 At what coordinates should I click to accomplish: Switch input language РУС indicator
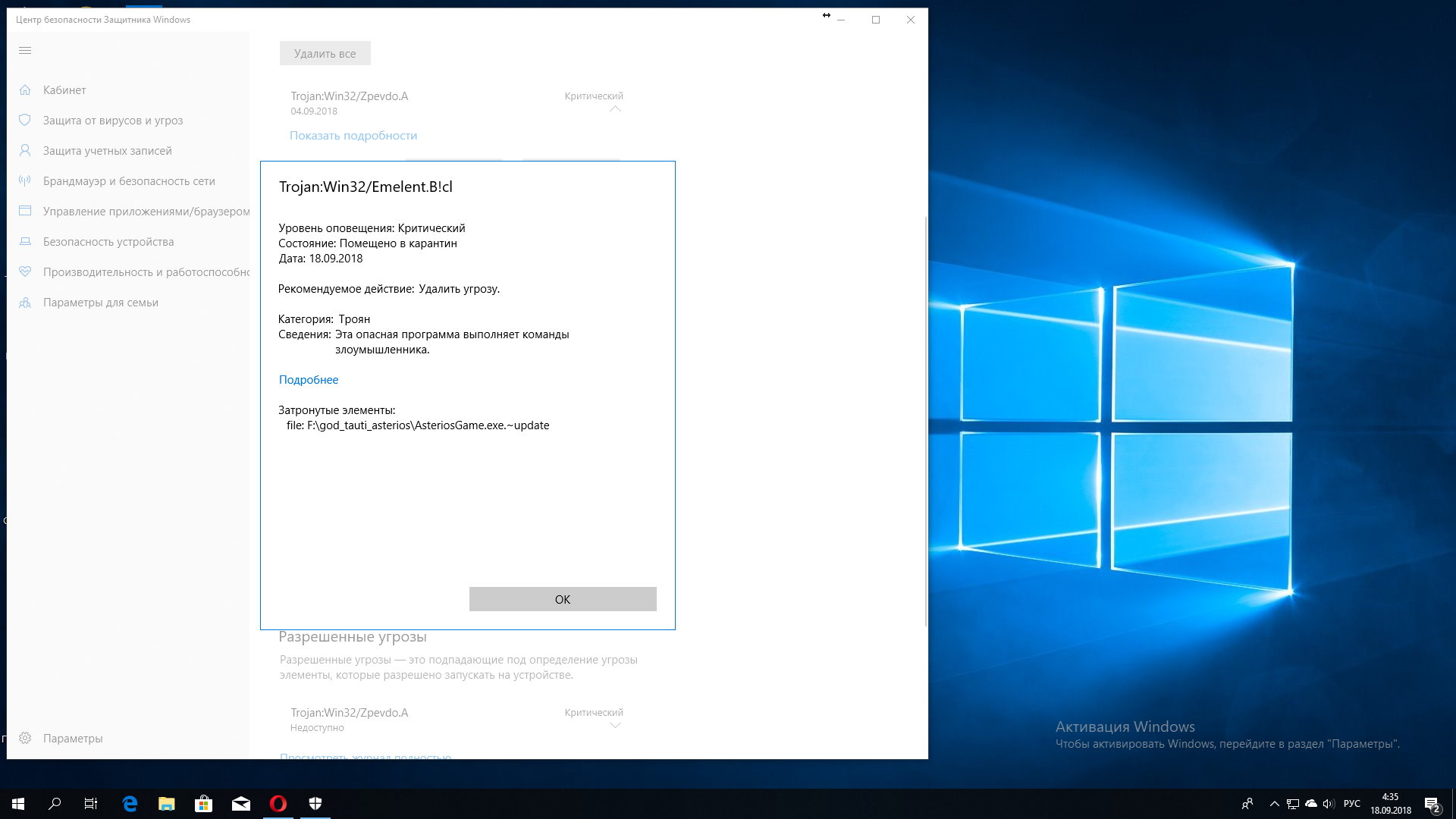[x=1352, y=804]
